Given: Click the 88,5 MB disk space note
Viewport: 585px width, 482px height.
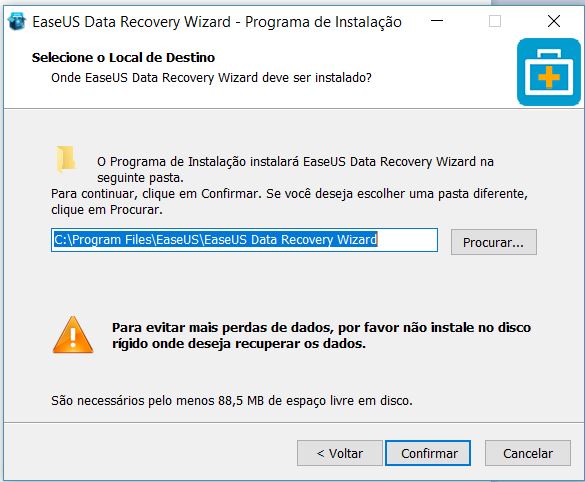Looking at the screenshot, I should (232, 401).
